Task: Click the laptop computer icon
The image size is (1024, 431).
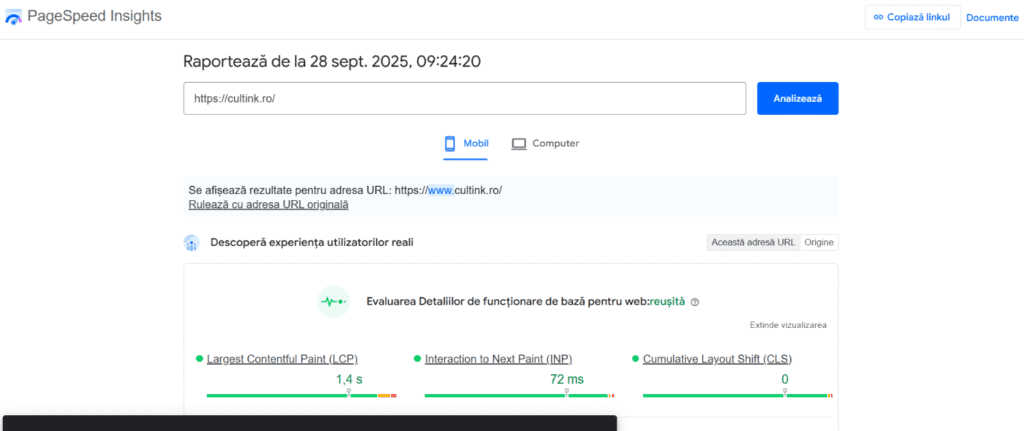Action: 519,144
